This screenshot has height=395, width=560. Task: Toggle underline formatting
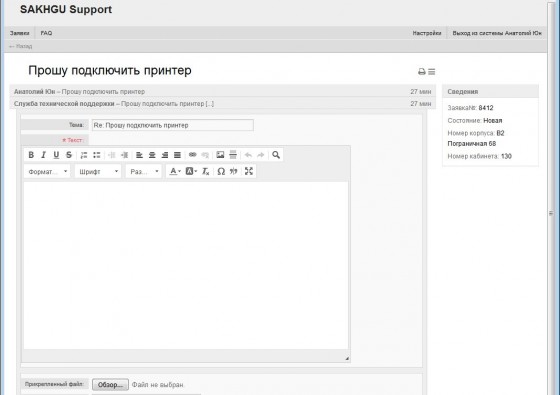coord(56,155)
